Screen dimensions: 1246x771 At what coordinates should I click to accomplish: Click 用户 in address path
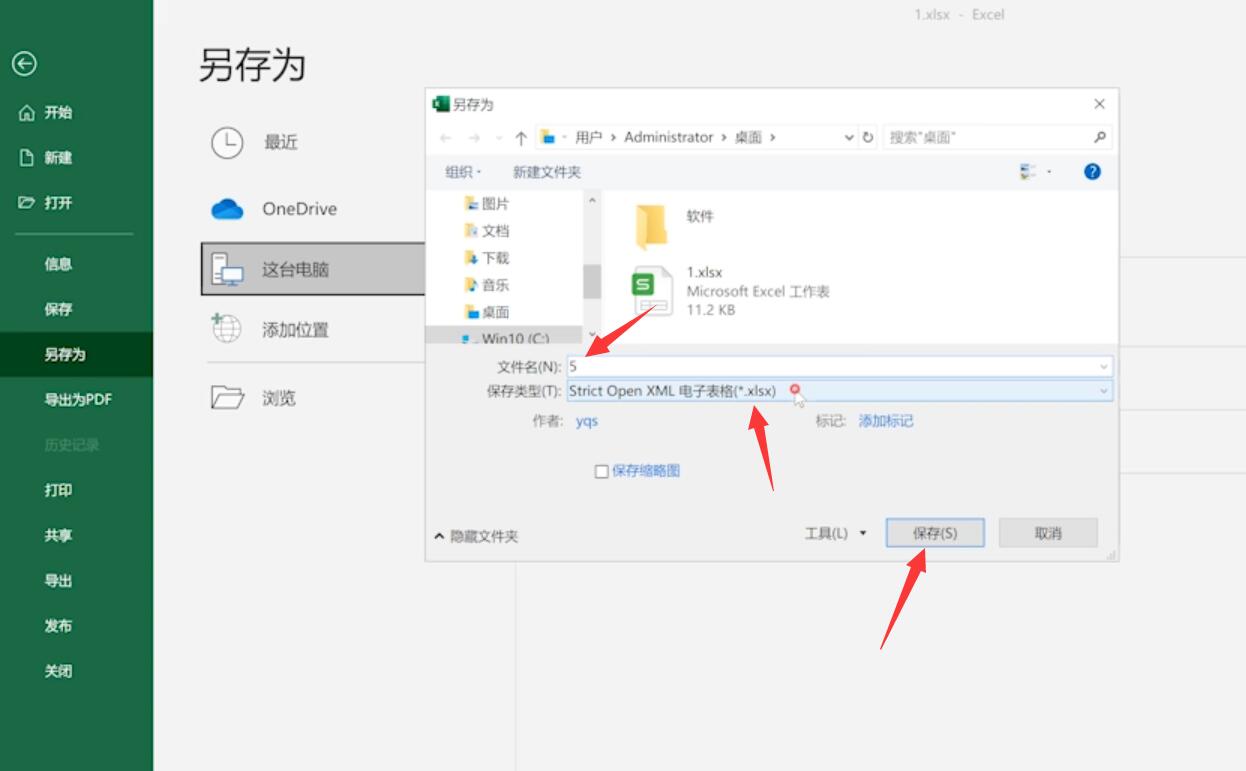(x=588, y=138)
